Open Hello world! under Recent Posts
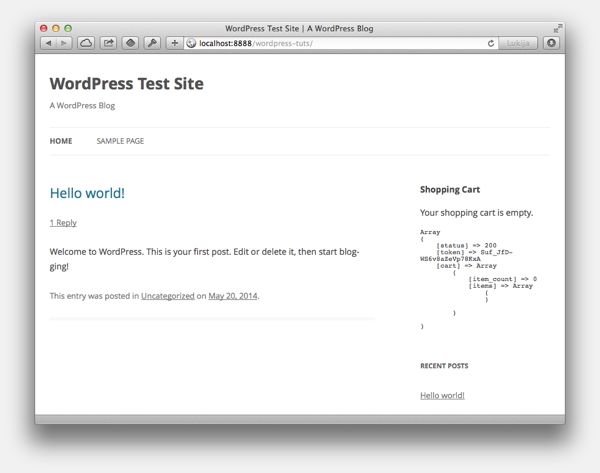The width and height of the screenshot is (600, 473). (x=442, y=395)
